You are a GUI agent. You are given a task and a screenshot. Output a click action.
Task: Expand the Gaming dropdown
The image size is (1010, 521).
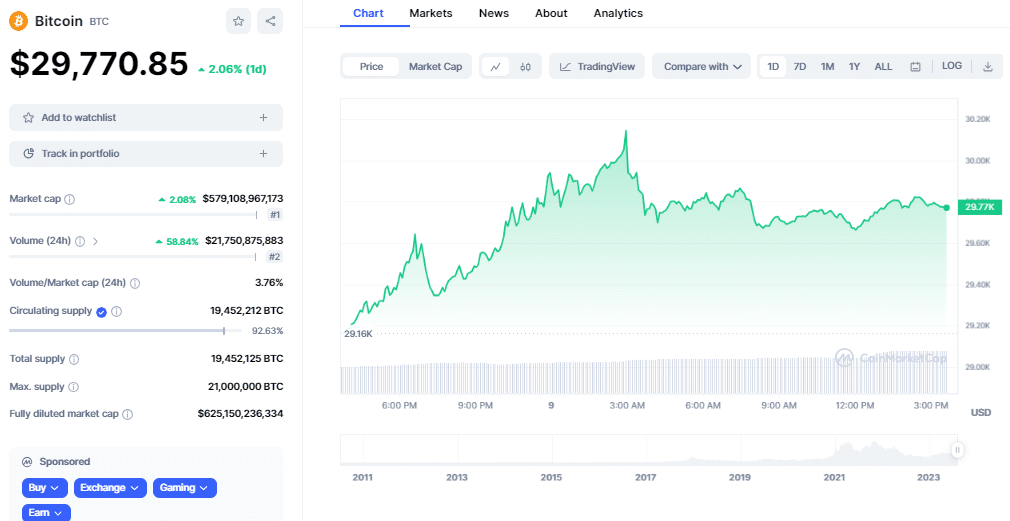click(x=185, y=488)
